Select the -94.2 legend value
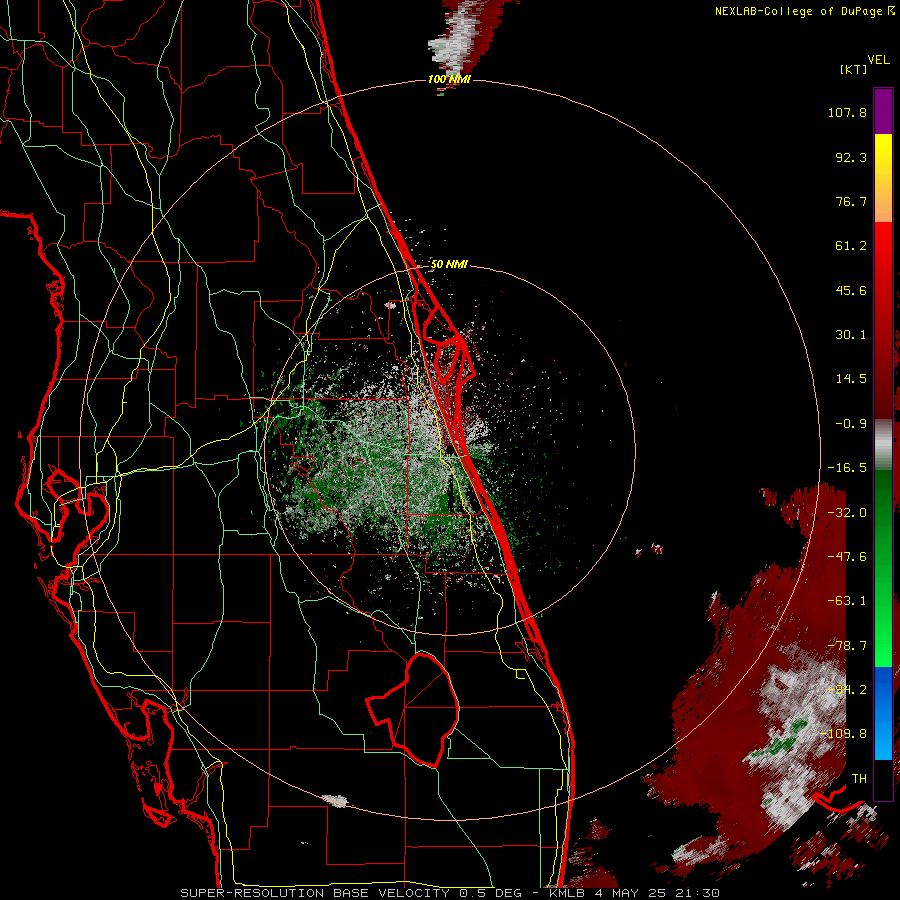This screenshot has width=900, height=900. pos(847,689)
